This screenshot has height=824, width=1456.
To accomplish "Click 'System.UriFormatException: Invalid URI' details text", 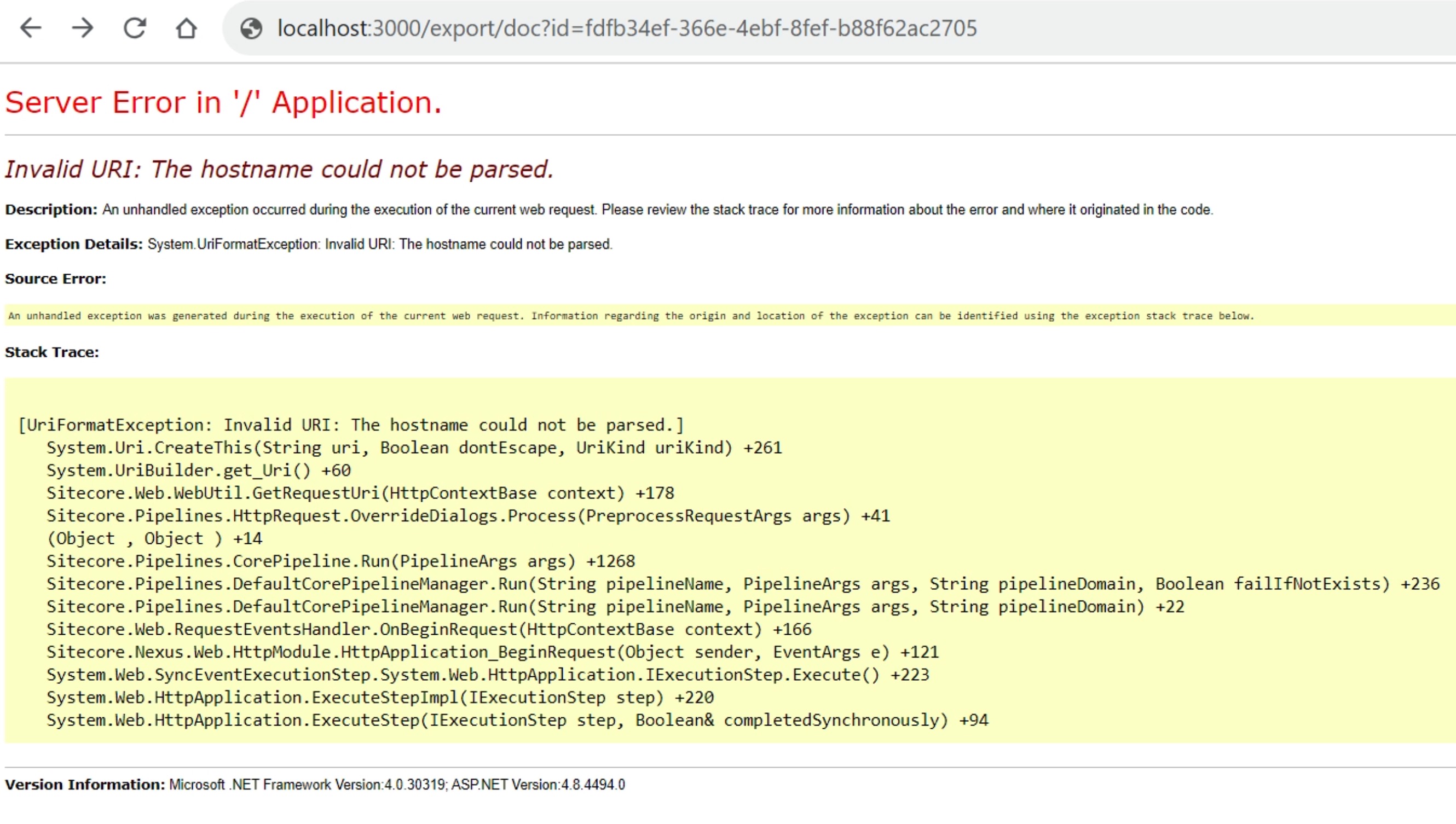I will tap(380, 244).
